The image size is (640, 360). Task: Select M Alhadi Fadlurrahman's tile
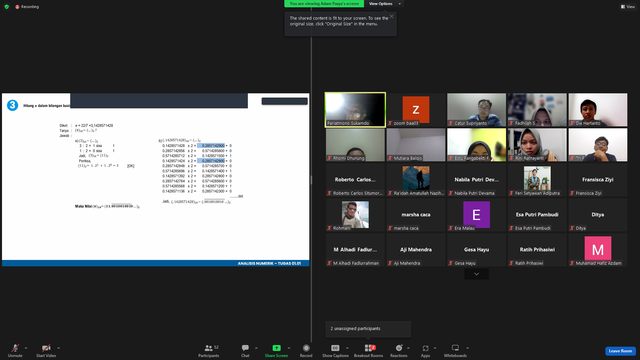point(355,250)
